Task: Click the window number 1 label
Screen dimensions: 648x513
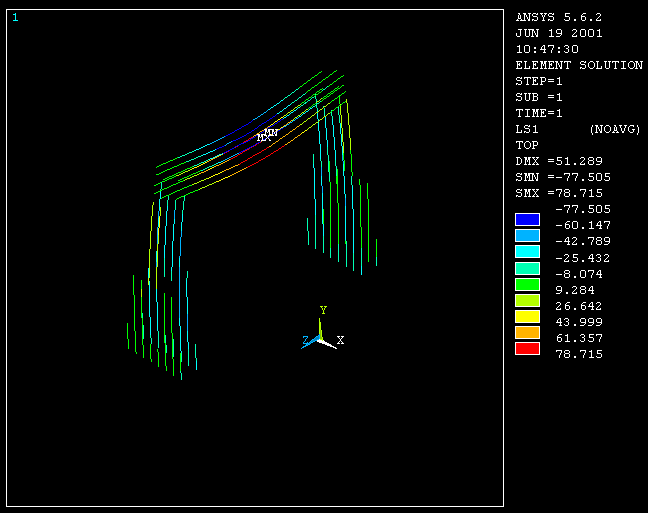Action: click(15, 18)
